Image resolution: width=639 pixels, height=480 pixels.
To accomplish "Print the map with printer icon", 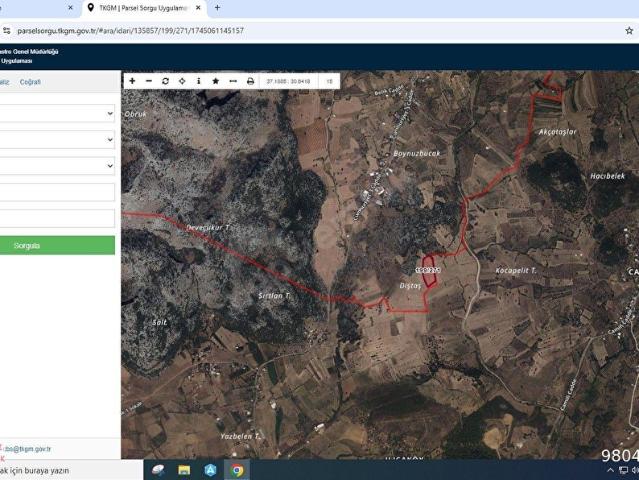I will click(250, 81).
